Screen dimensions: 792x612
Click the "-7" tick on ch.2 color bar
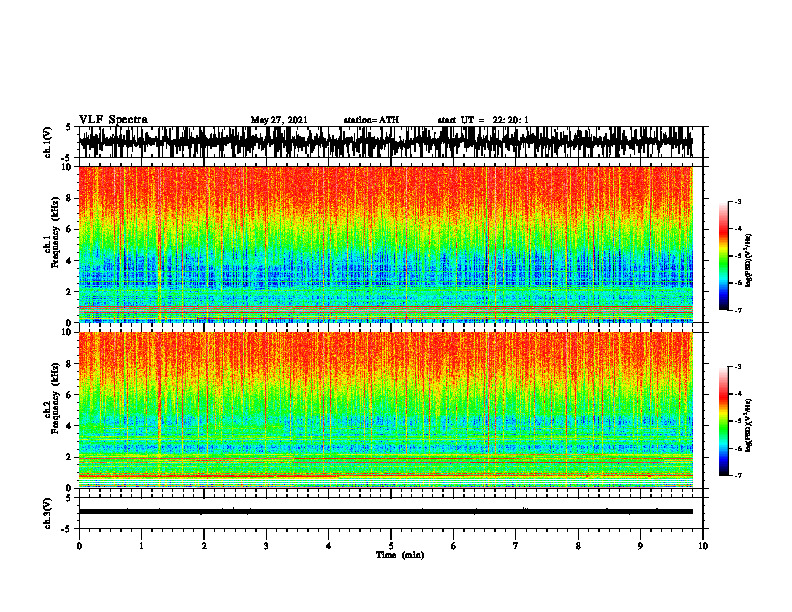click(738, 475)
